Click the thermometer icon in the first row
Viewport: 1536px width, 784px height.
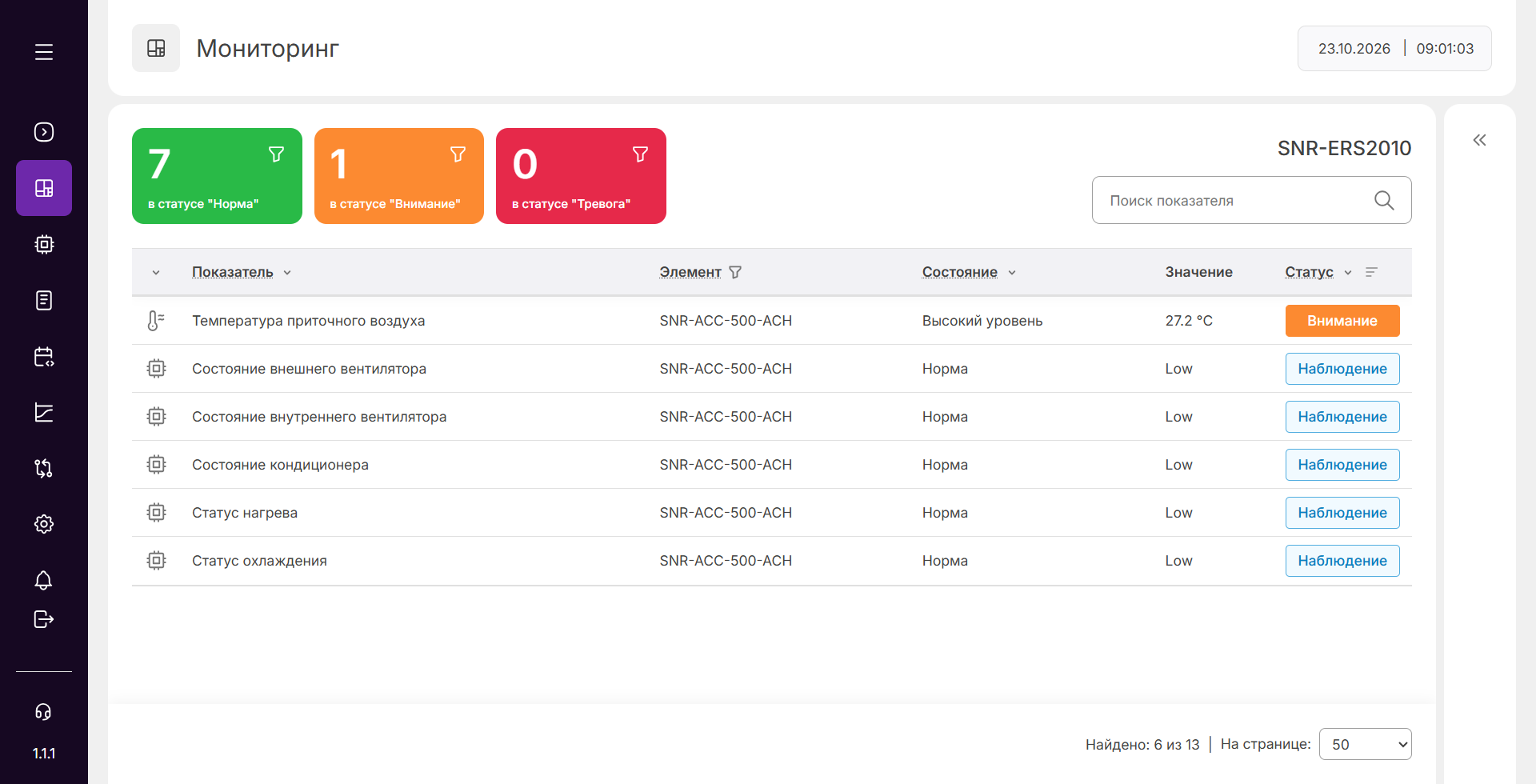tap(156, 321)
